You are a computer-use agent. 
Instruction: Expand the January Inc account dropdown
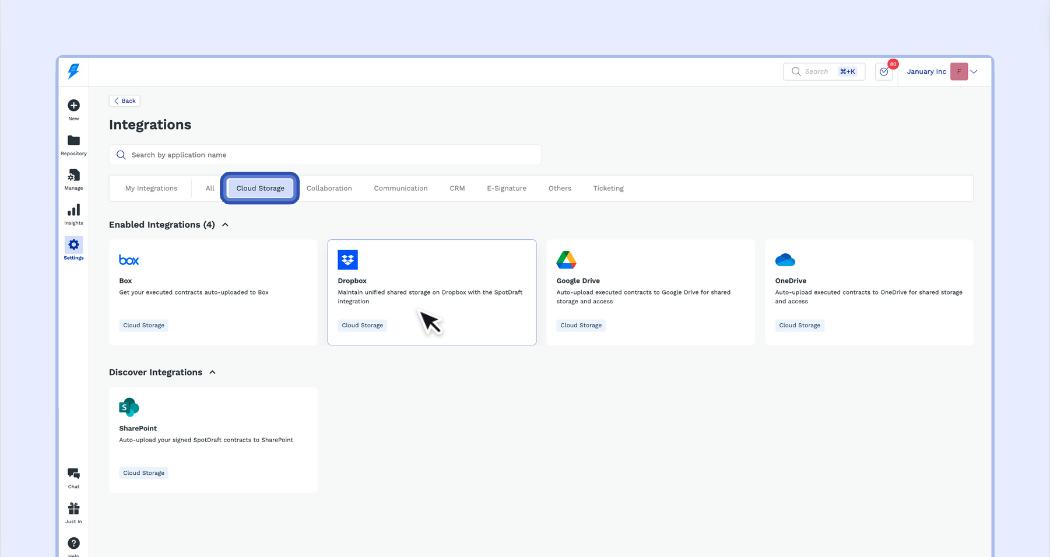(x=973, y=72)
